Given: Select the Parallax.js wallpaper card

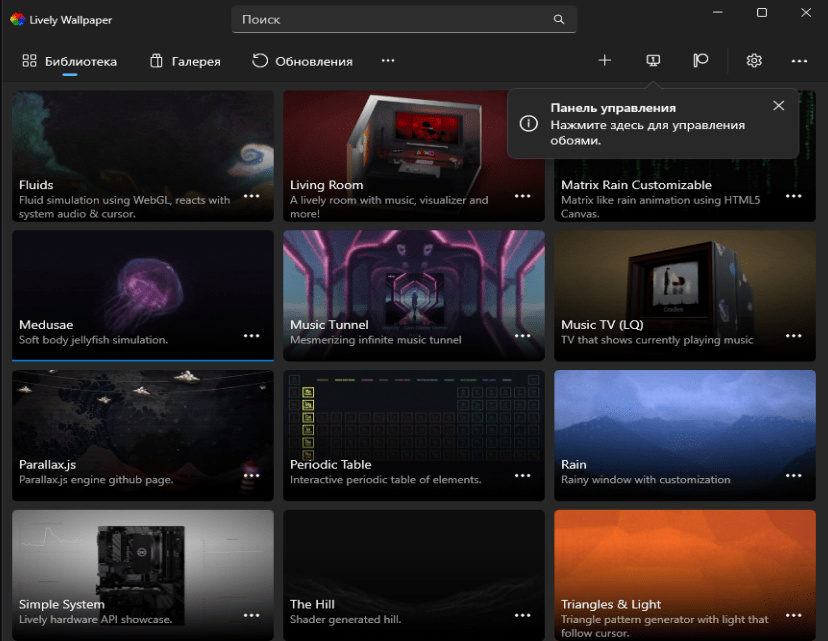Looking at the screenshot, I should [143, 436].
